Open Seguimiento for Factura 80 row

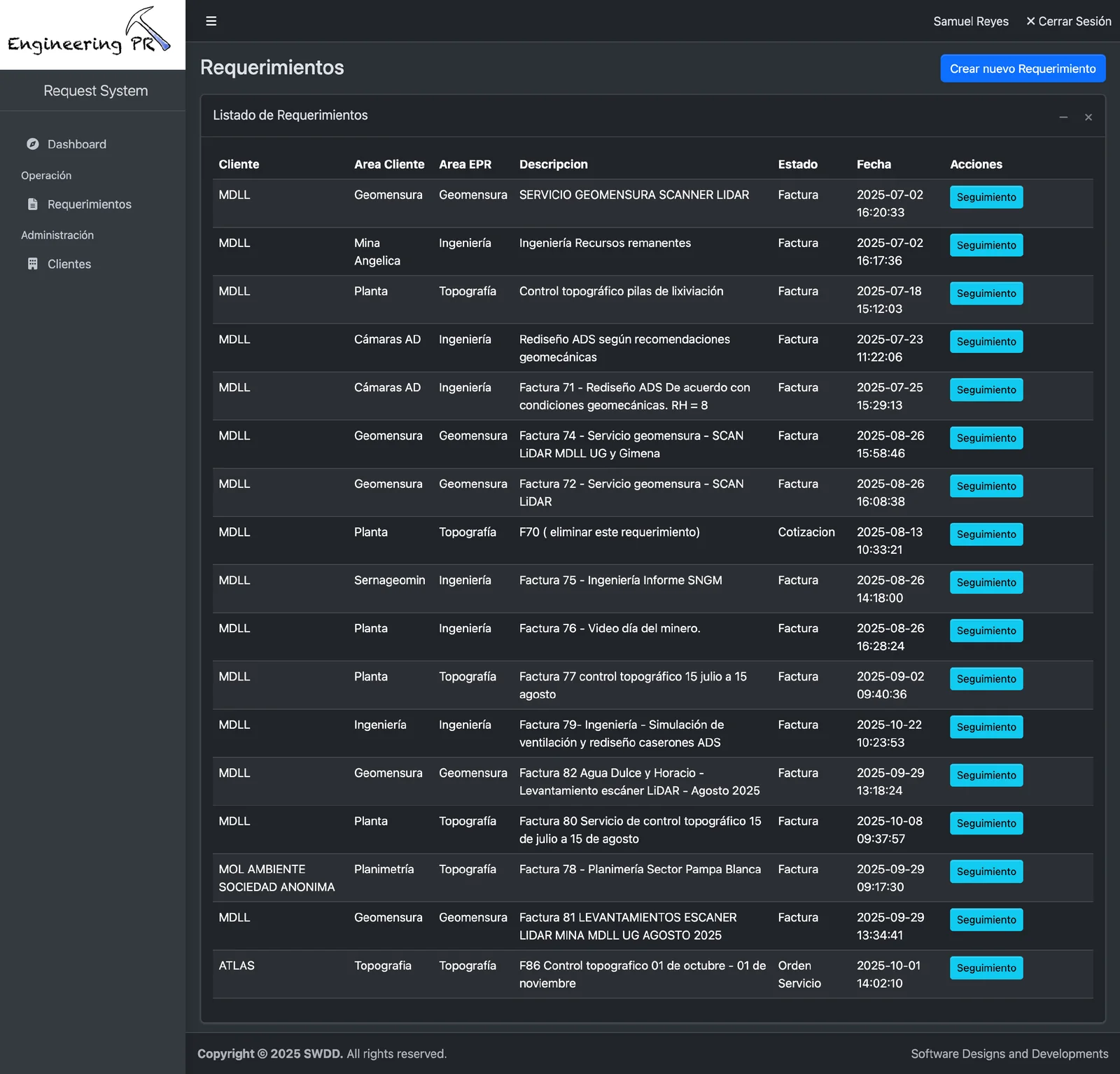tap(986, 823)
